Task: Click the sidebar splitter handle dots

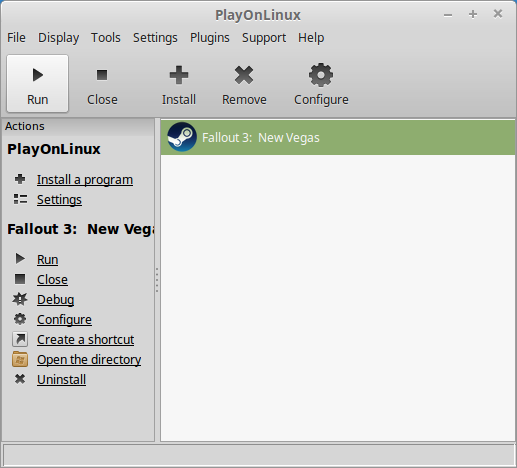Action: click(x=157, y=280)
